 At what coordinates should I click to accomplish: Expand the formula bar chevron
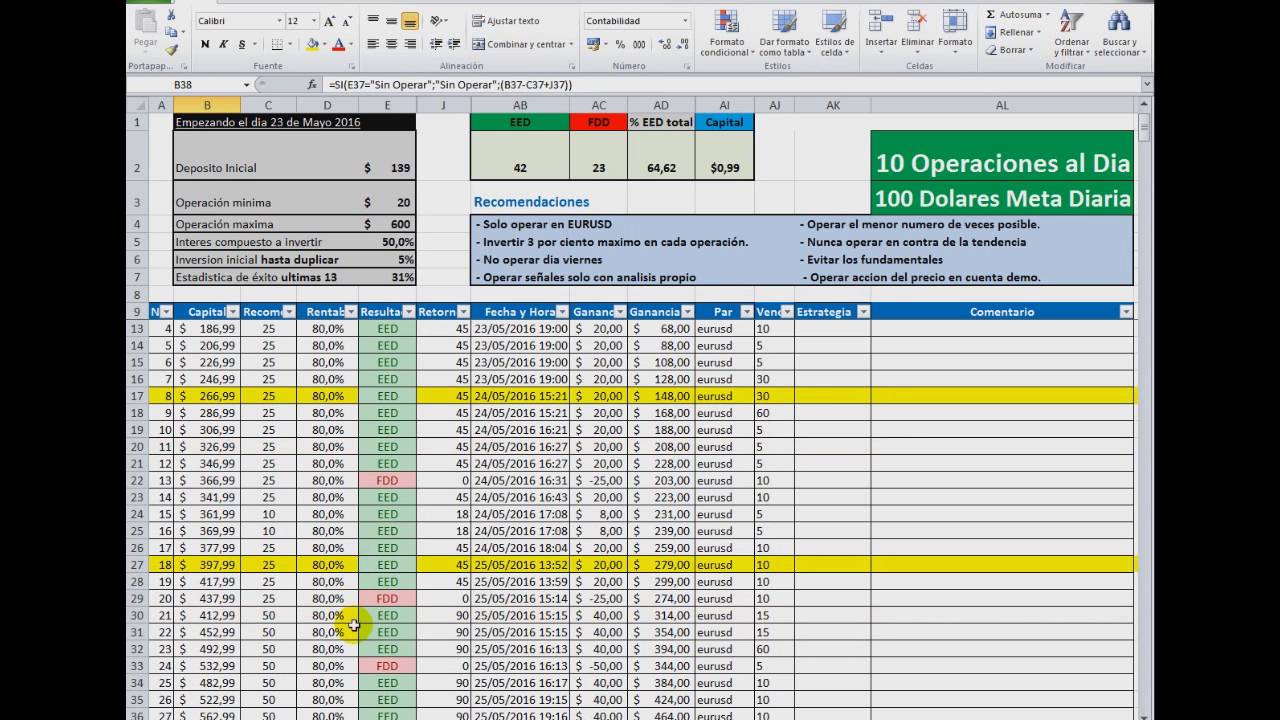point(1146,85)
